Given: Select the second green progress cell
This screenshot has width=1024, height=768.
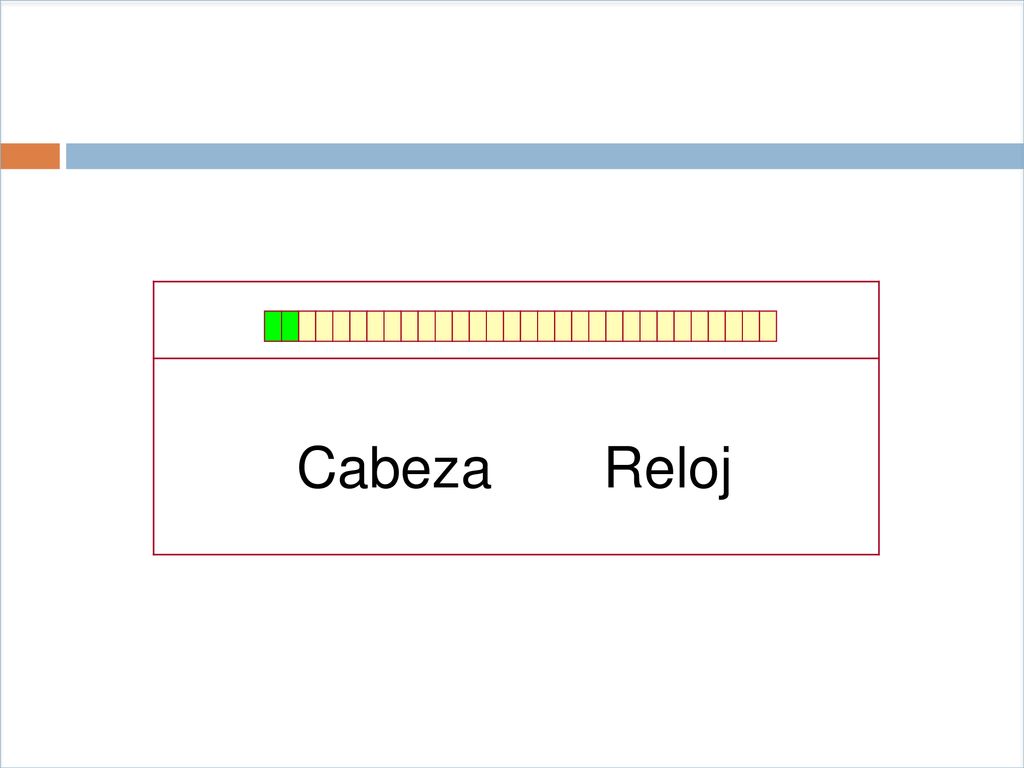Looking at the screenshot, I should click(x=290, y=326).
